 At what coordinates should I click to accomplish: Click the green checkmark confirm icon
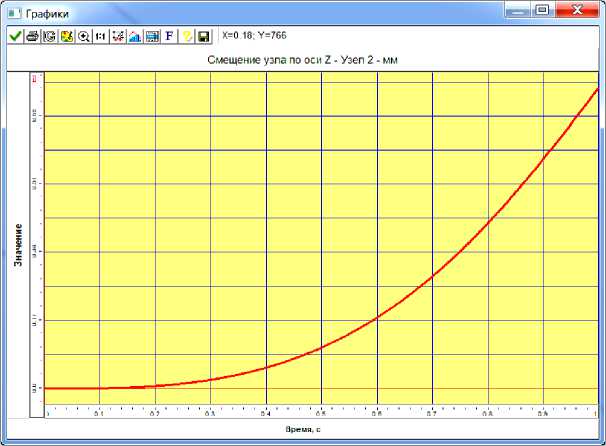pyautogui.click(x=16, y=36)
